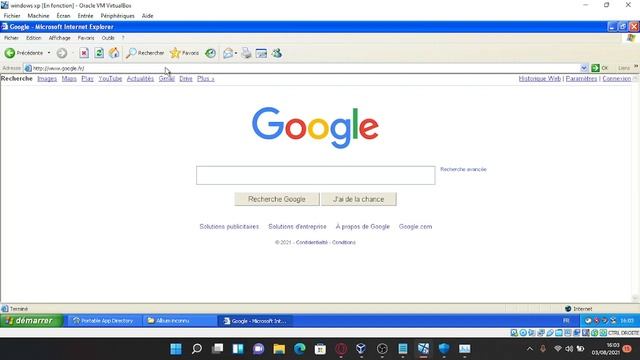Screen dimensions: 640x360
Task: Switch to Portable App Directory taskbar item
Action: coord(103,321)
